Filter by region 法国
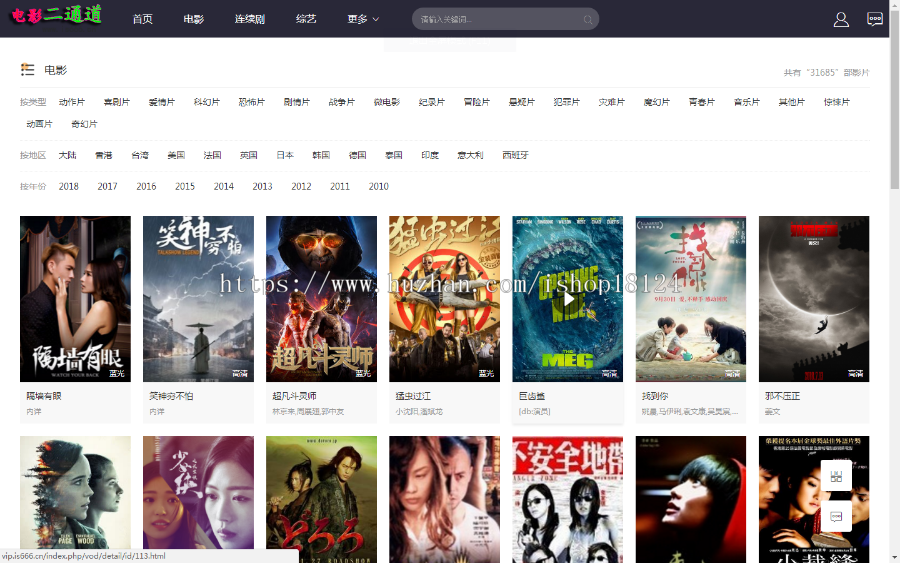 [212, 156]
